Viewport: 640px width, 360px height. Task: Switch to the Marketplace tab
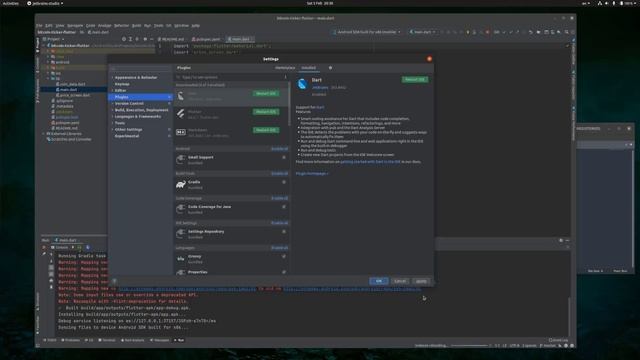(x=285, y=68)
